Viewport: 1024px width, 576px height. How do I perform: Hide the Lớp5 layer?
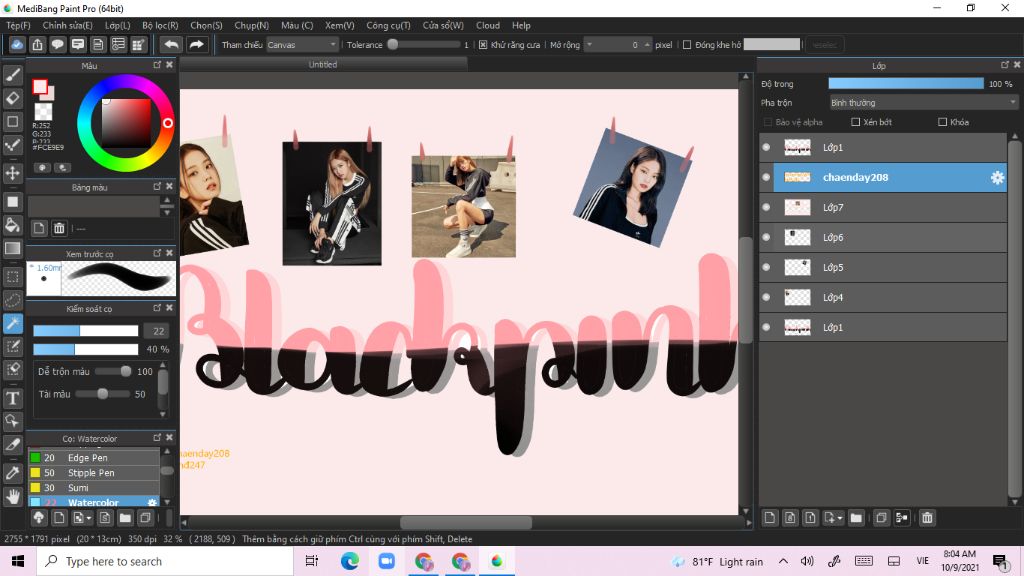tap(766, 268)
